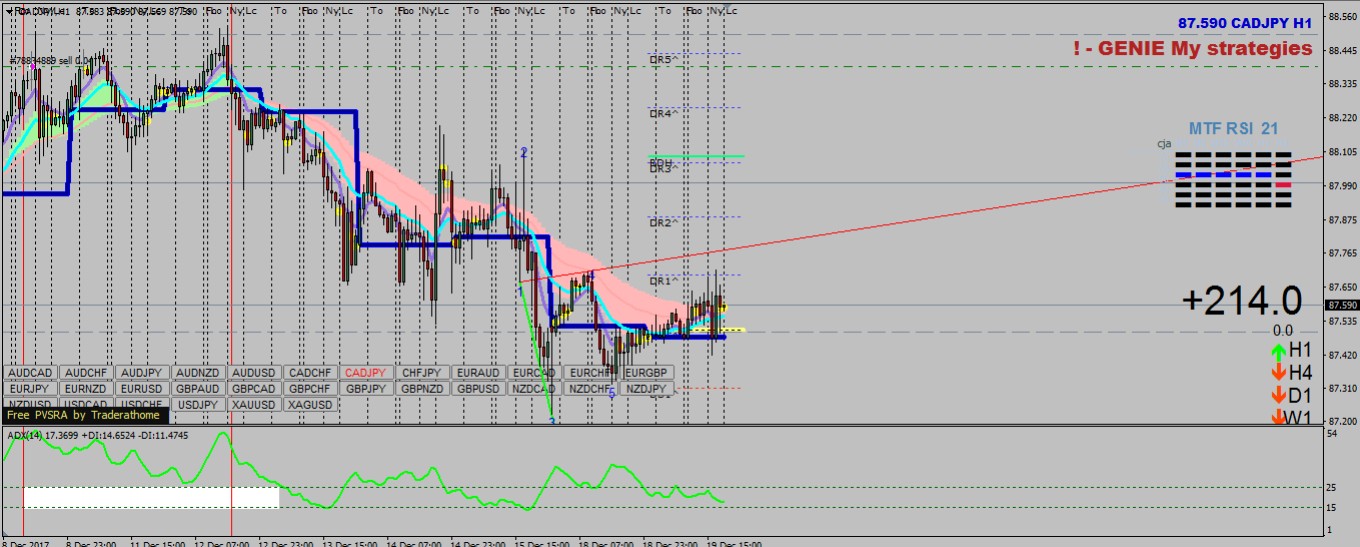1360x547 pixels.
Task: Click current price tag 87.590 on axis
Action: (1341, 305)
